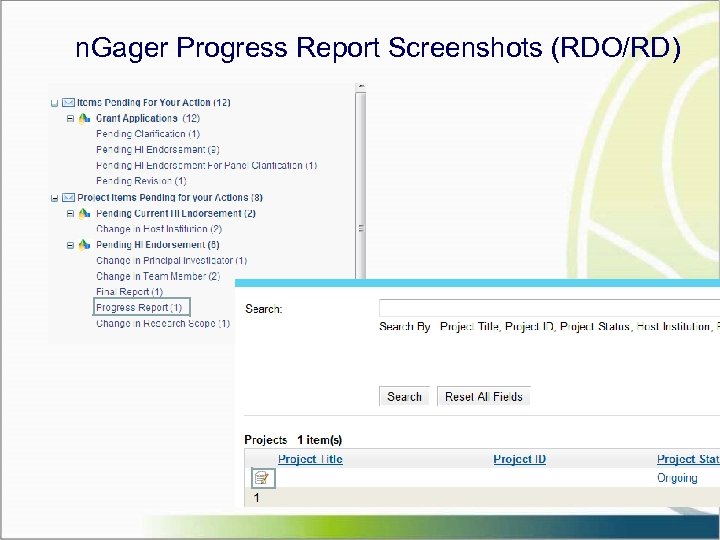Sort by Project ID column header
720x540 pixels.
pyautogui.click(x=519, y=459)
